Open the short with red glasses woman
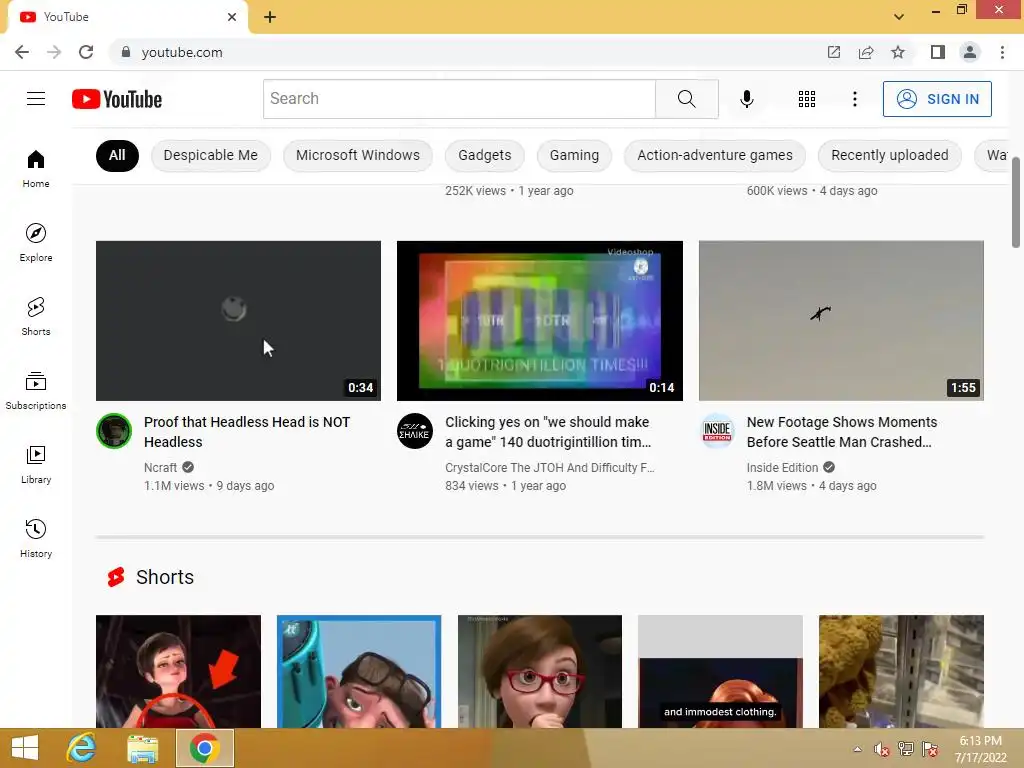This screenshot has width=1024, height=768. tap(539, 671)
